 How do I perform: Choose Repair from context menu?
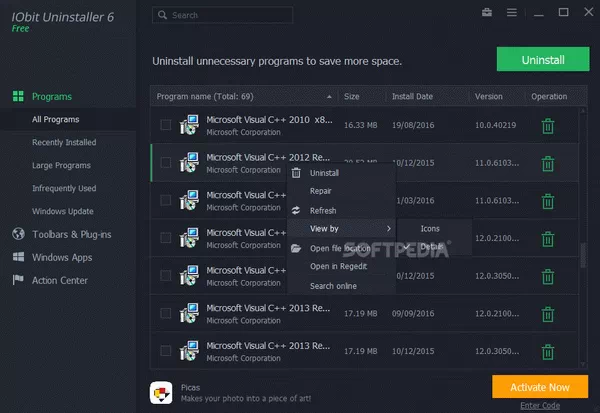(341, 191)
